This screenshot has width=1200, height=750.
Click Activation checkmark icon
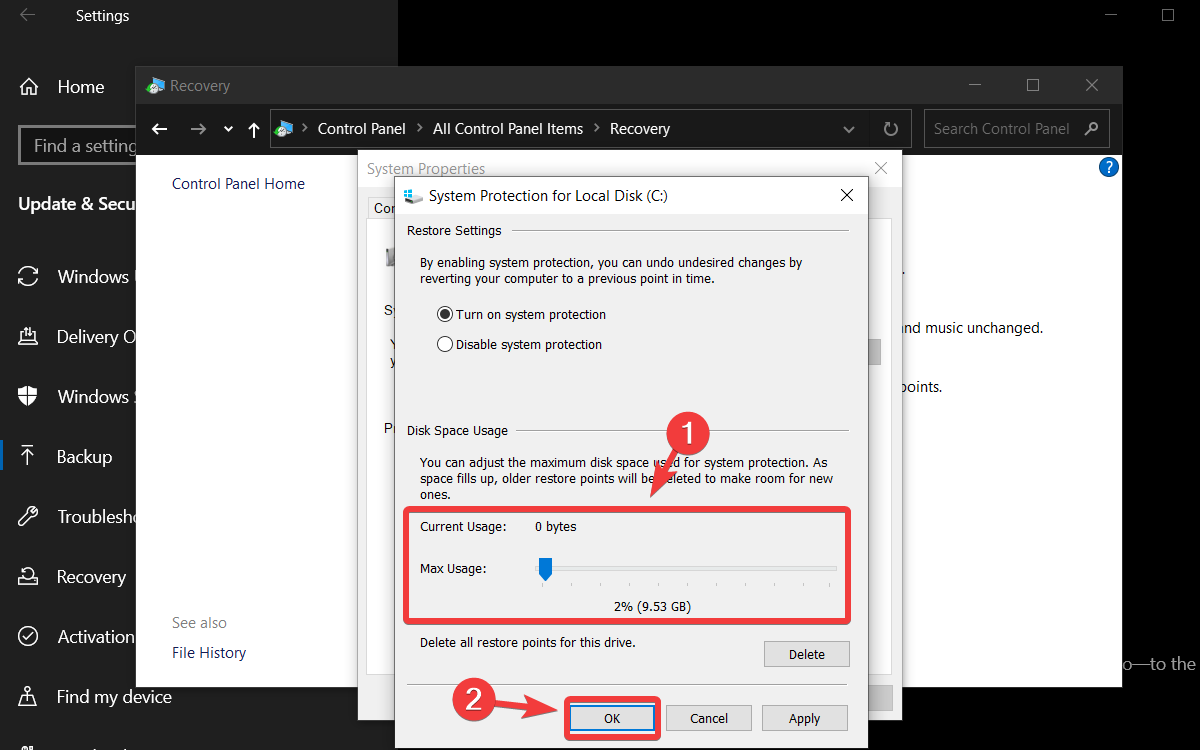pyautogui.click(x=29, y=637)
